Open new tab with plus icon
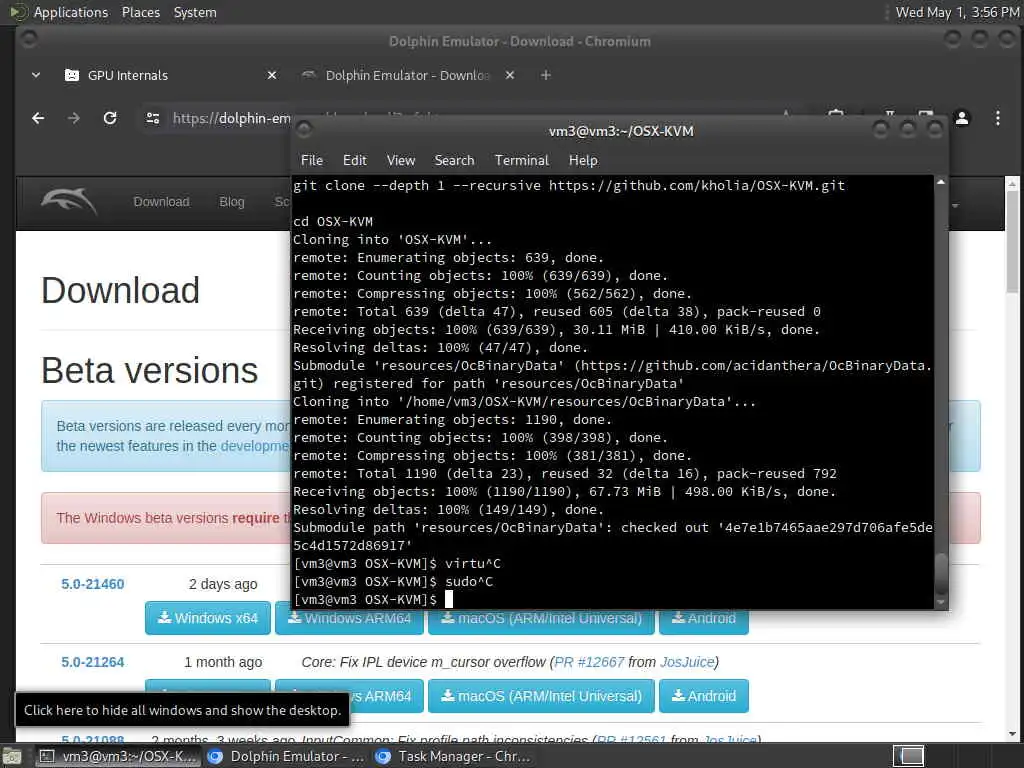 (x=545, y=76)
